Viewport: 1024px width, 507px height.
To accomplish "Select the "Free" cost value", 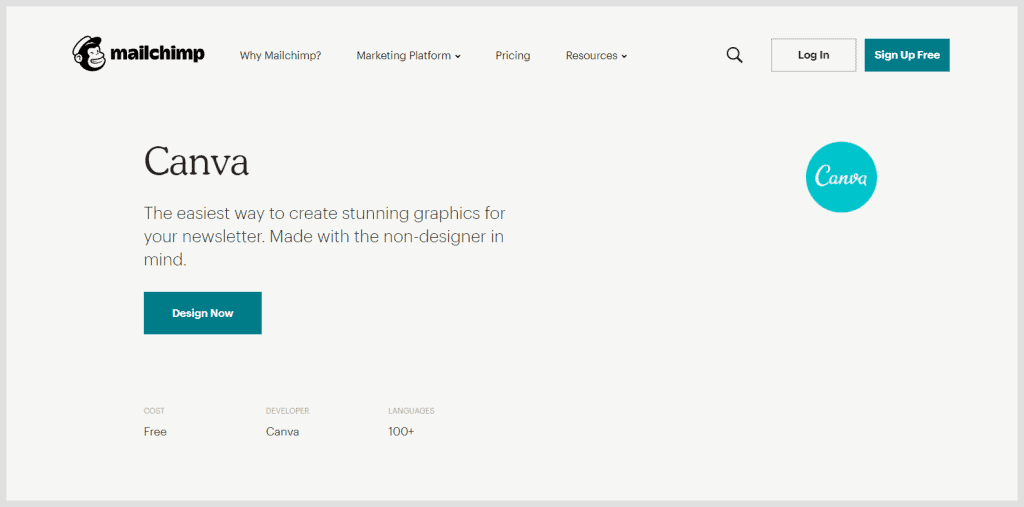I will point(155,432).
